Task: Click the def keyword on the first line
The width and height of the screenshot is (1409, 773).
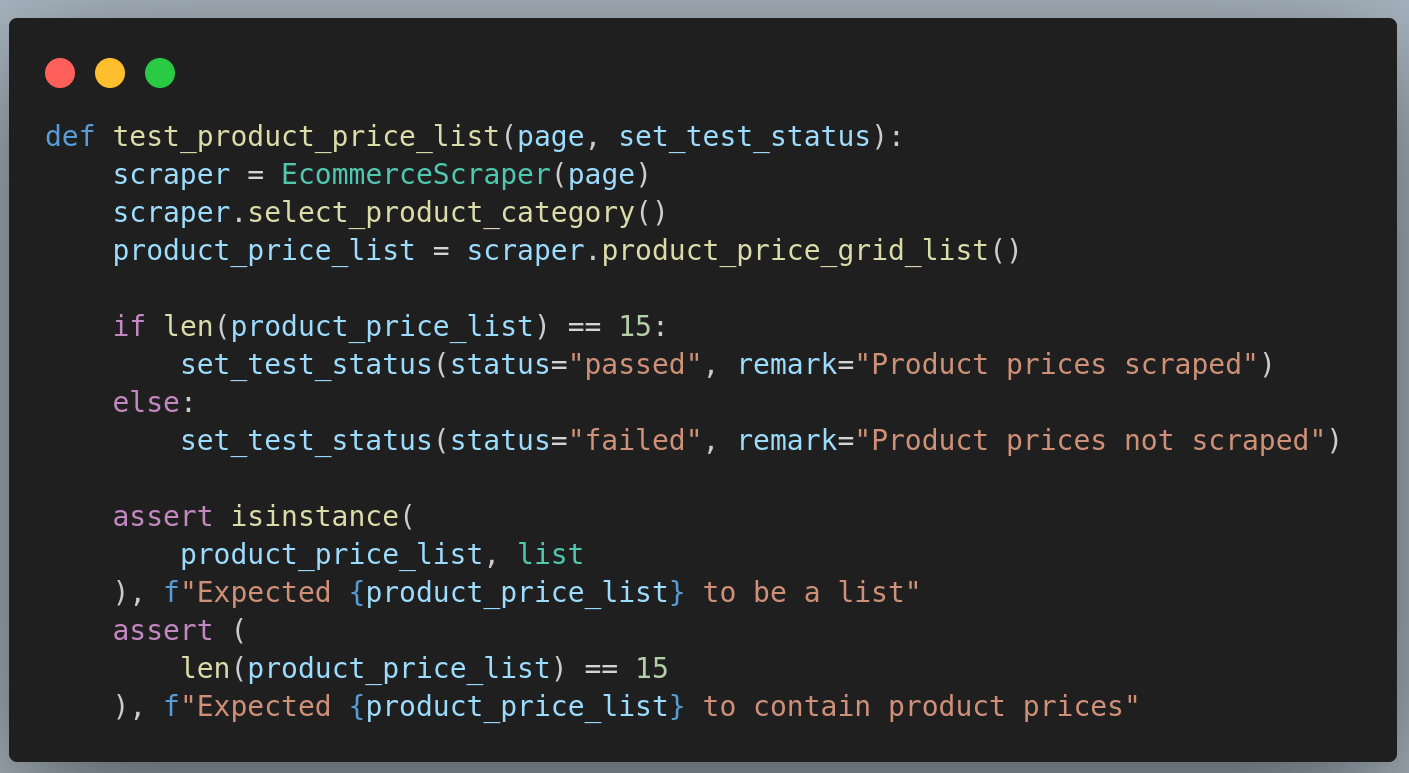Action: (x=69, y=136)
